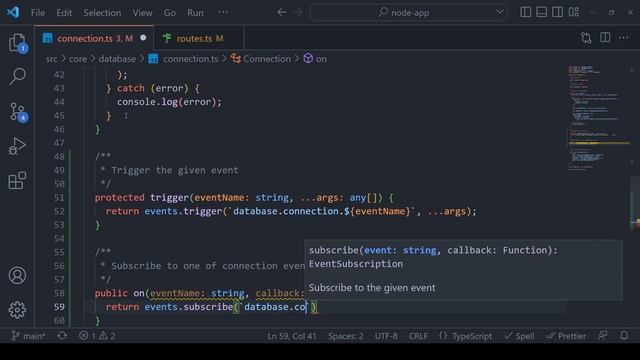Go back with the left arrow
Viewport: 640px width, 360px height.
(x=282, y=12)
